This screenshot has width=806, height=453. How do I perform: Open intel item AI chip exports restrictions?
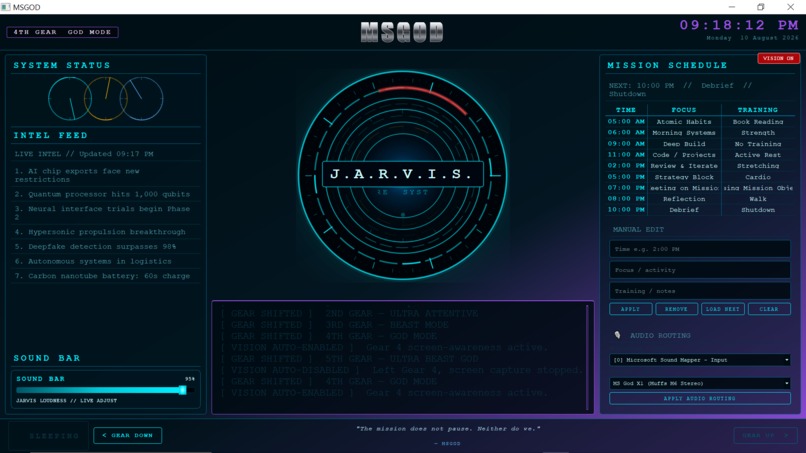[106, 175]
